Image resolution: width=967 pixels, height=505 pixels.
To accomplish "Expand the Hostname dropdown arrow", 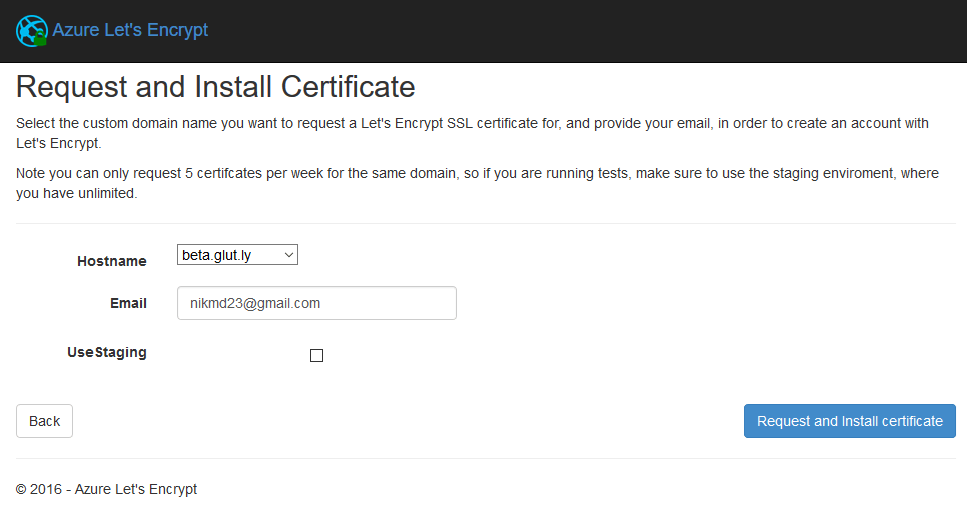I will [289, 256].
